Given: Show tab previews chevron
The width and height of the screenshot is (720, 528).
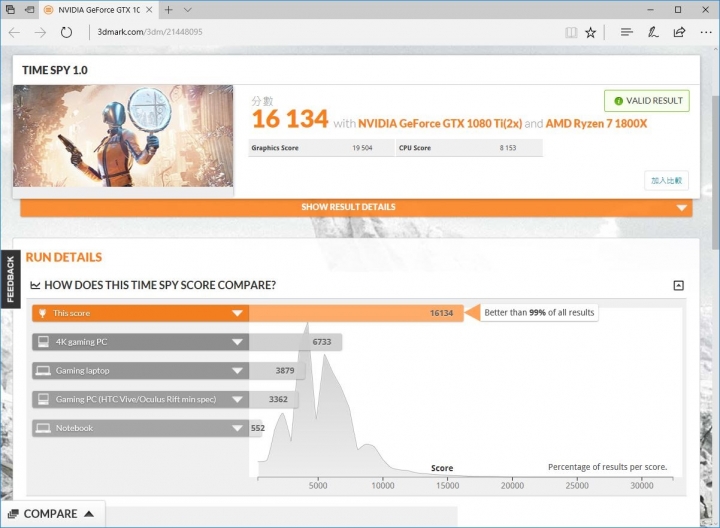Looking at the screenshot, I should (187, 10).
